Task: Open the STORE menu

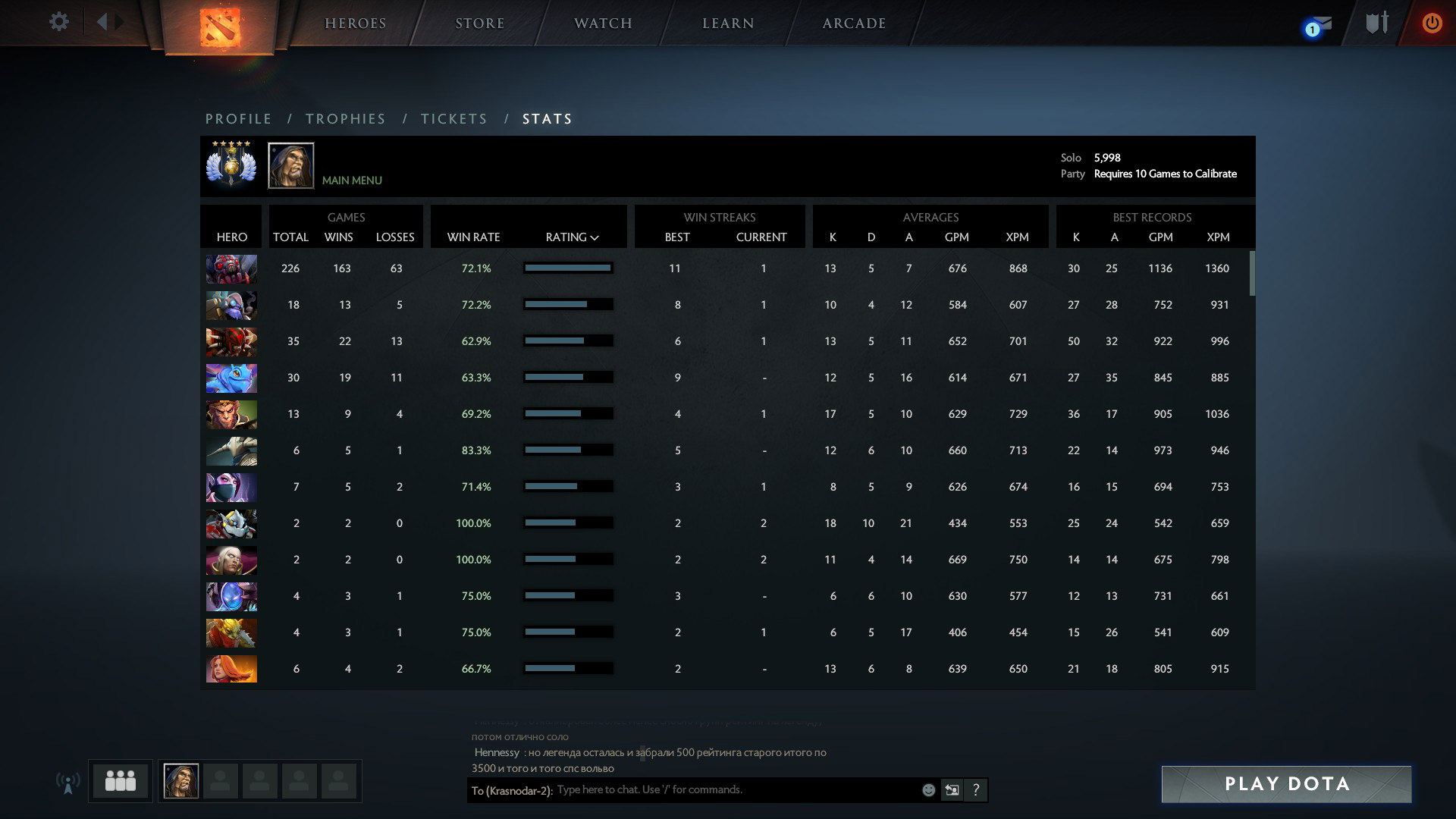Action: (480, 24)
